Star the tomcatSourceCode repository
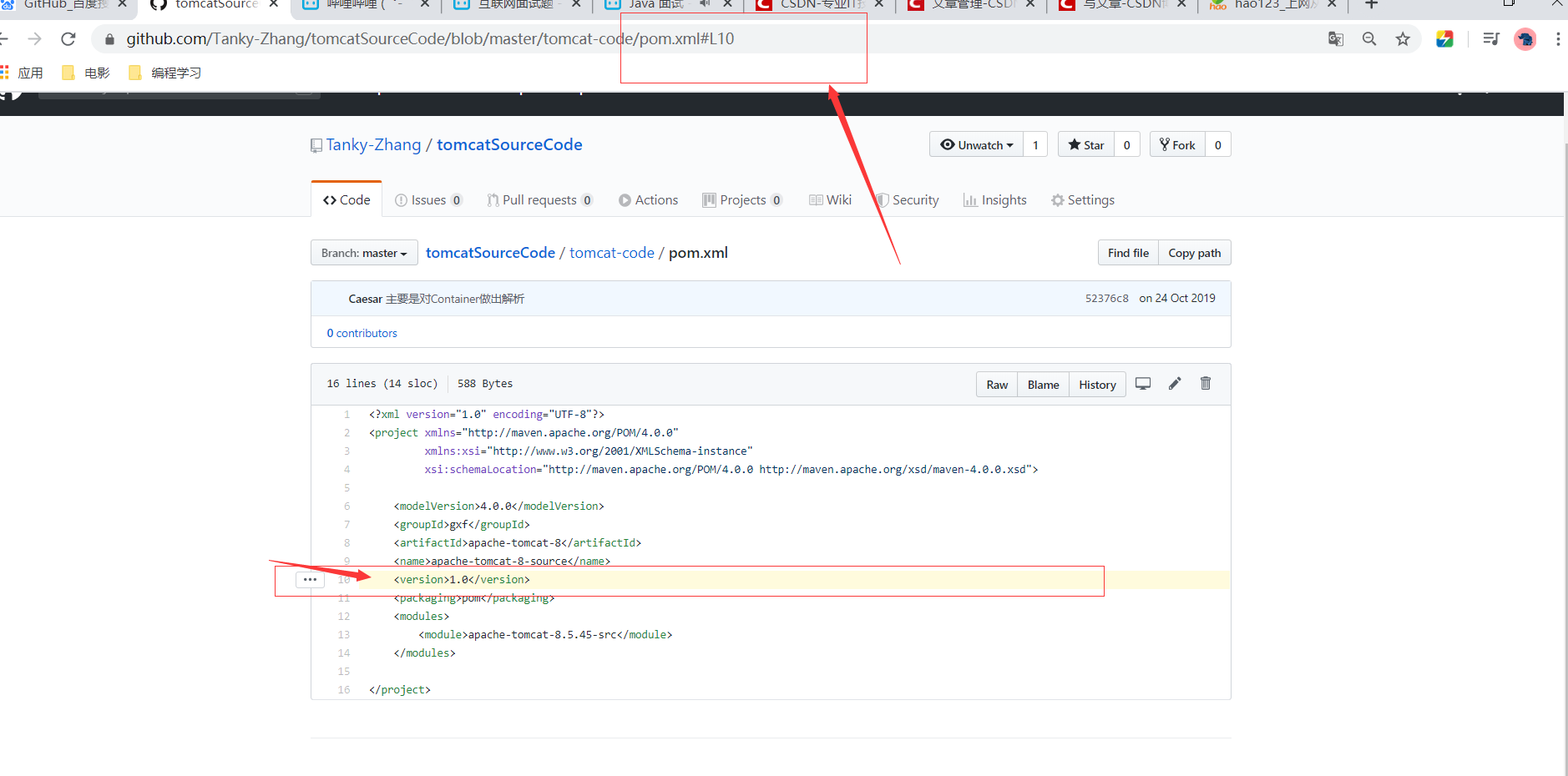Screen dimensions: 1568x776 1085,144
